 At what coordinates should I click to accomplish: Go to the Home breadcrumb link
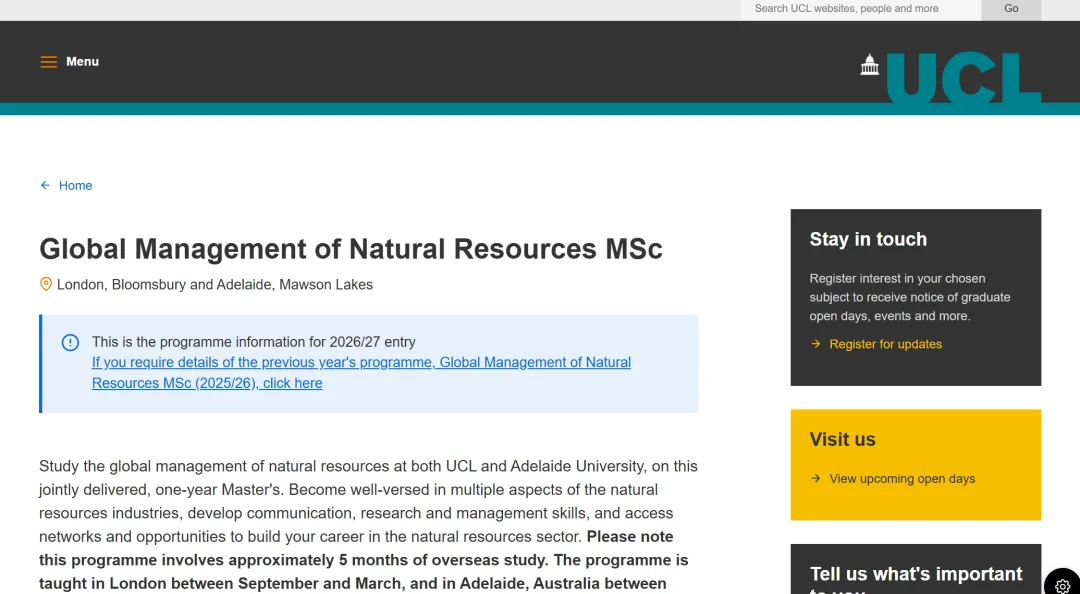click(75, 186)
